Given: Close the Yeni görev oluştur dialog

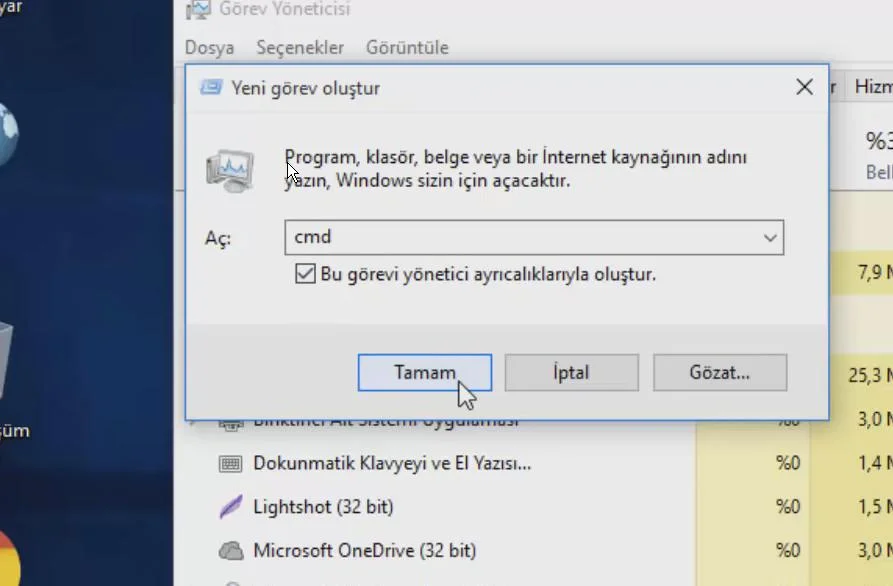Looking at the screenshot, I should (804, 88).
